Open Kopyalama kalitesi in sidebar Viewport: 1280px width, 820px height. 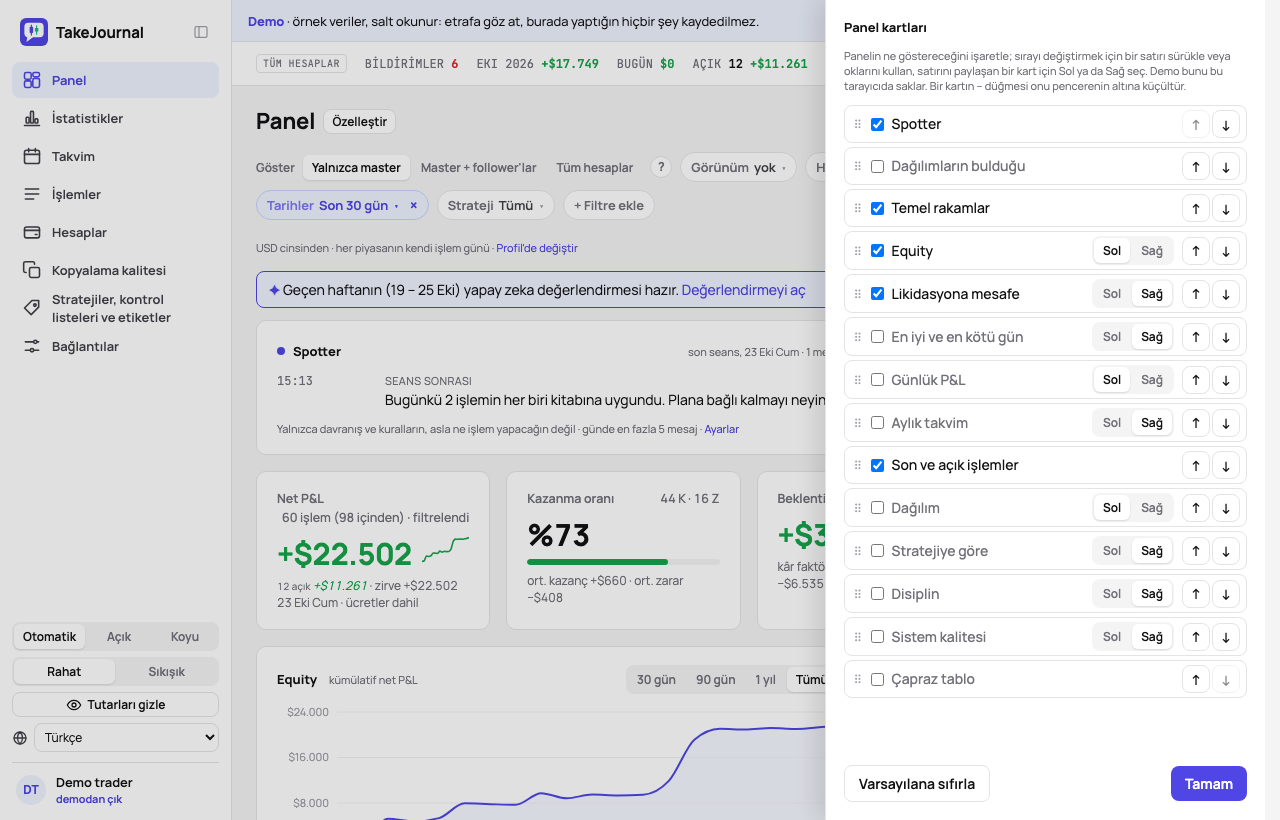pos(115,270)
